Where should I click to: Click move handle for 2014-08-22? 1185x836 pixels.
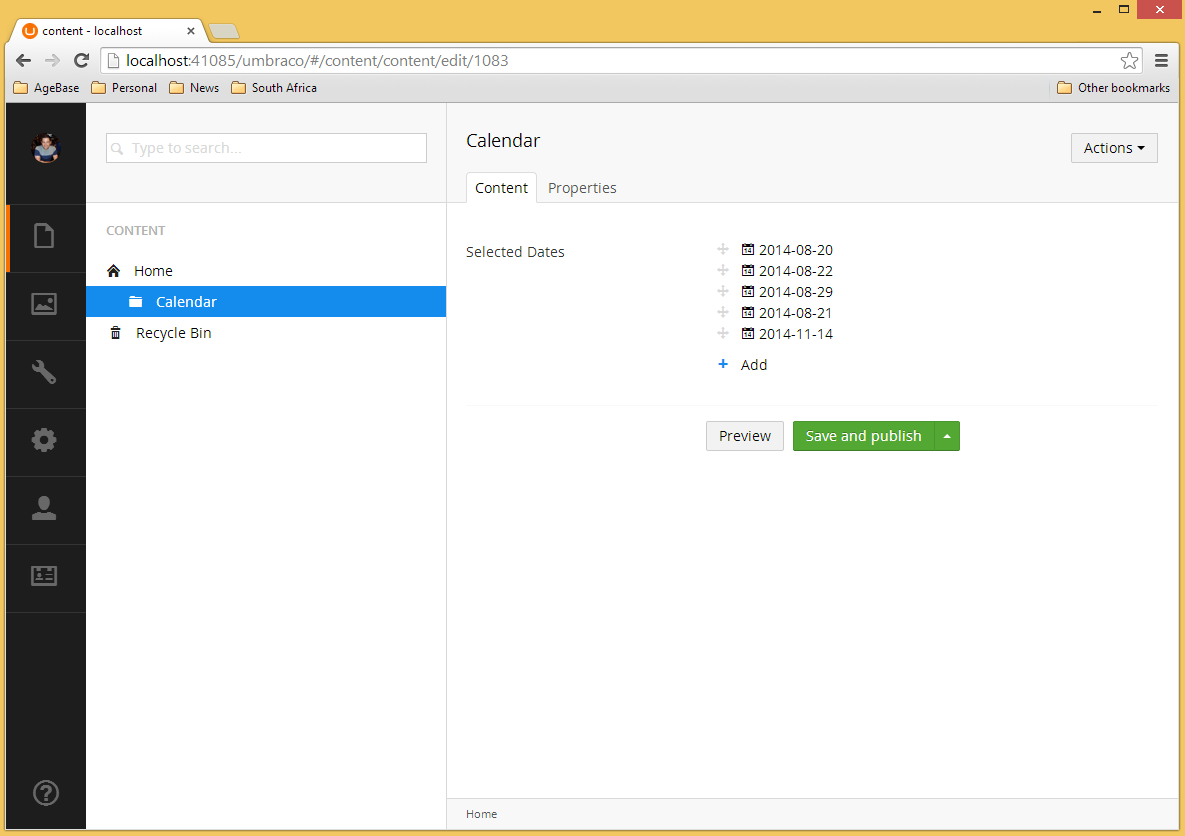click(723, 271)
